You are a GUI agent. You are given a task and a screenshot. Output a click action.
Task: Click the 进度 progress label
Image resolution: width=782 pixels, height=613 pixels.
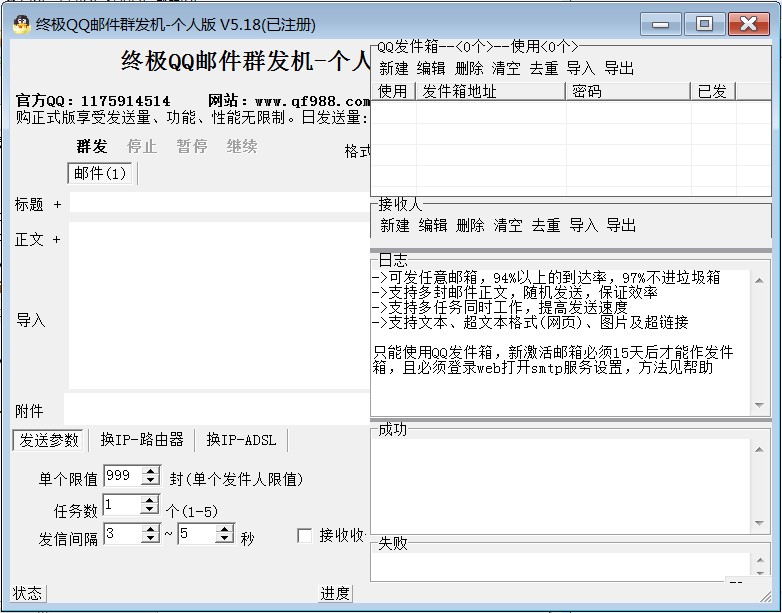point(335,593)
